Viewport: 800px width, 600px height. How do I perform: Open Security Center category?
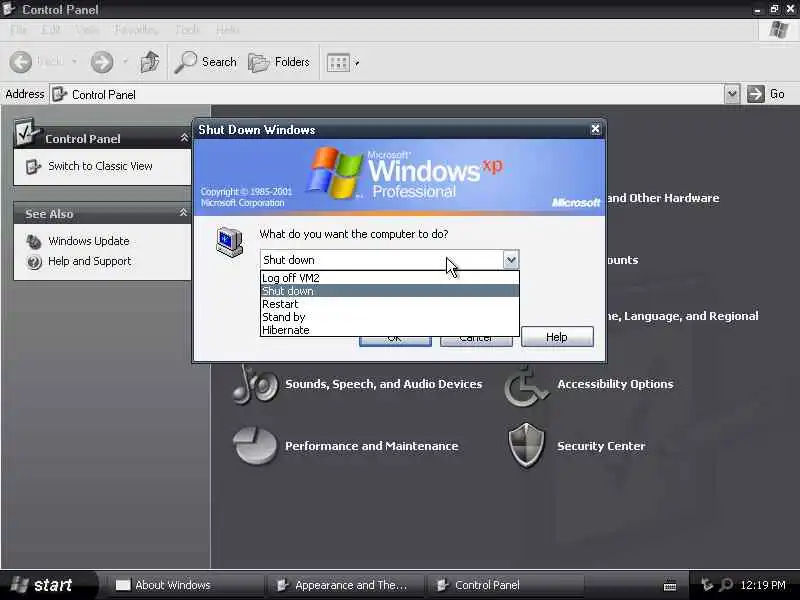(601, 446)
